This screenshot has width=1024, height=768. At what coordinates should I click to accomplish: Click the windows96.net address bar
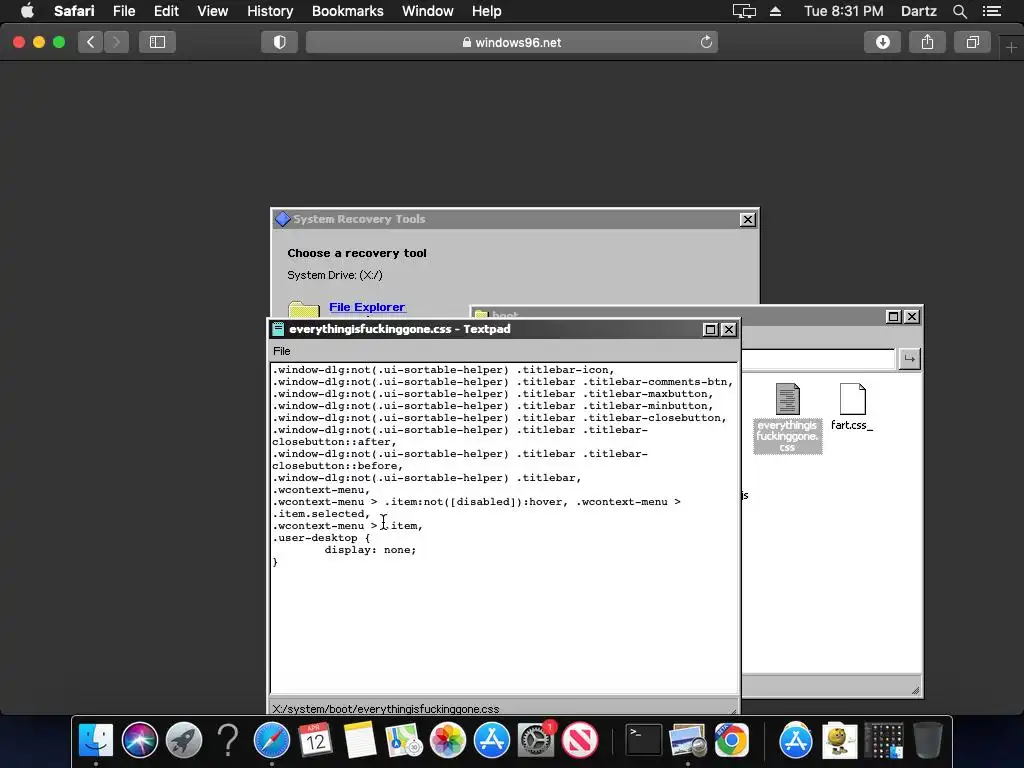(x=512, y=42)
